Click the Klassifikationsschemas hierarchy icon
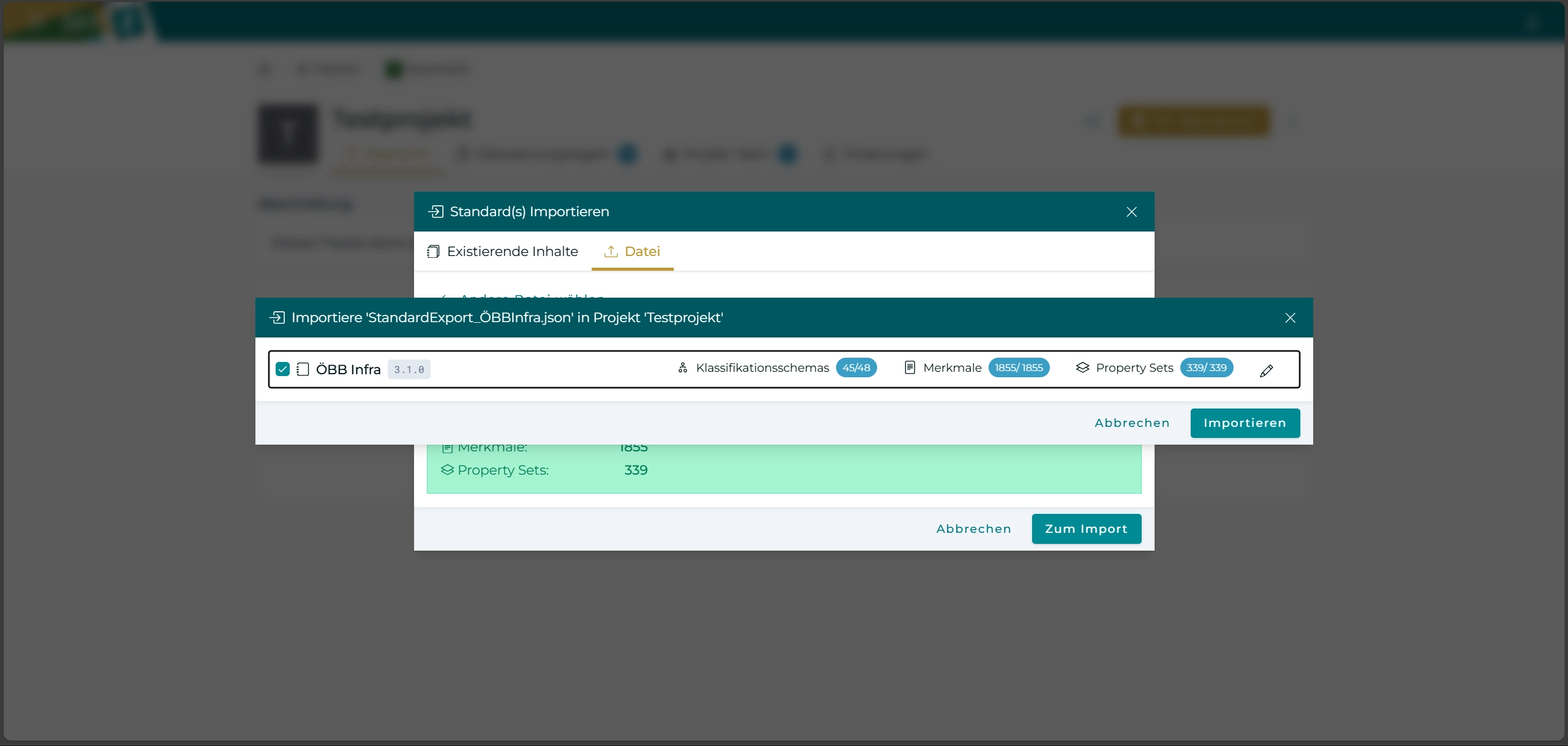The width and height of the screenshot is (1568, 746). coord(683,367)
